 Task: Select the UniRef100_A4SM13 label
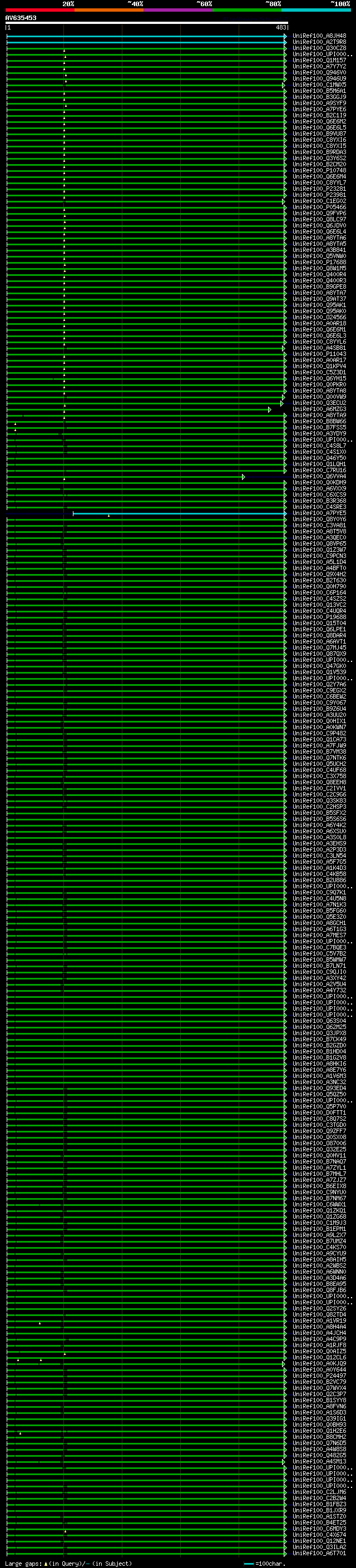point(319,1461)
